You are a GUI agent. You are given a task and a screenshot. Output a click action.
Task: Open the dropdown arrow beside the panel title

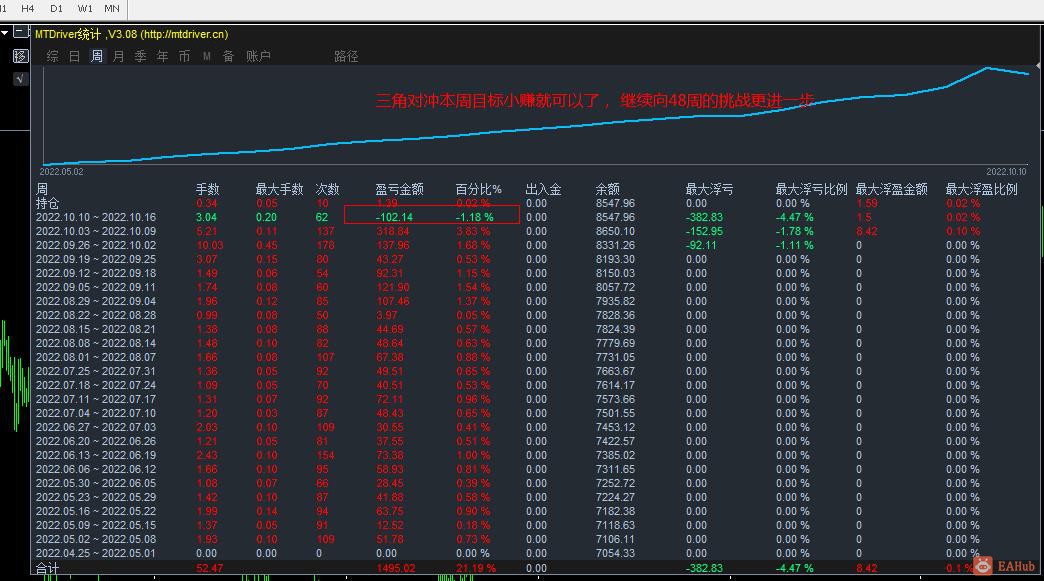pyautogui.click(x=5, y=33)
